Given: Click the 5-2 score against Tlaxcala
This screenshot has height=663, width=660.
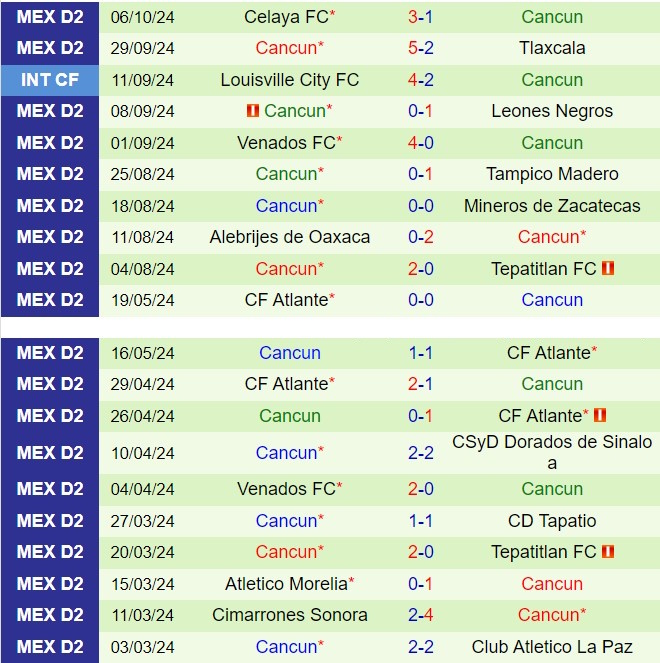Looking at the screenshot, I should pyautogui.click(x=420, y=48).
